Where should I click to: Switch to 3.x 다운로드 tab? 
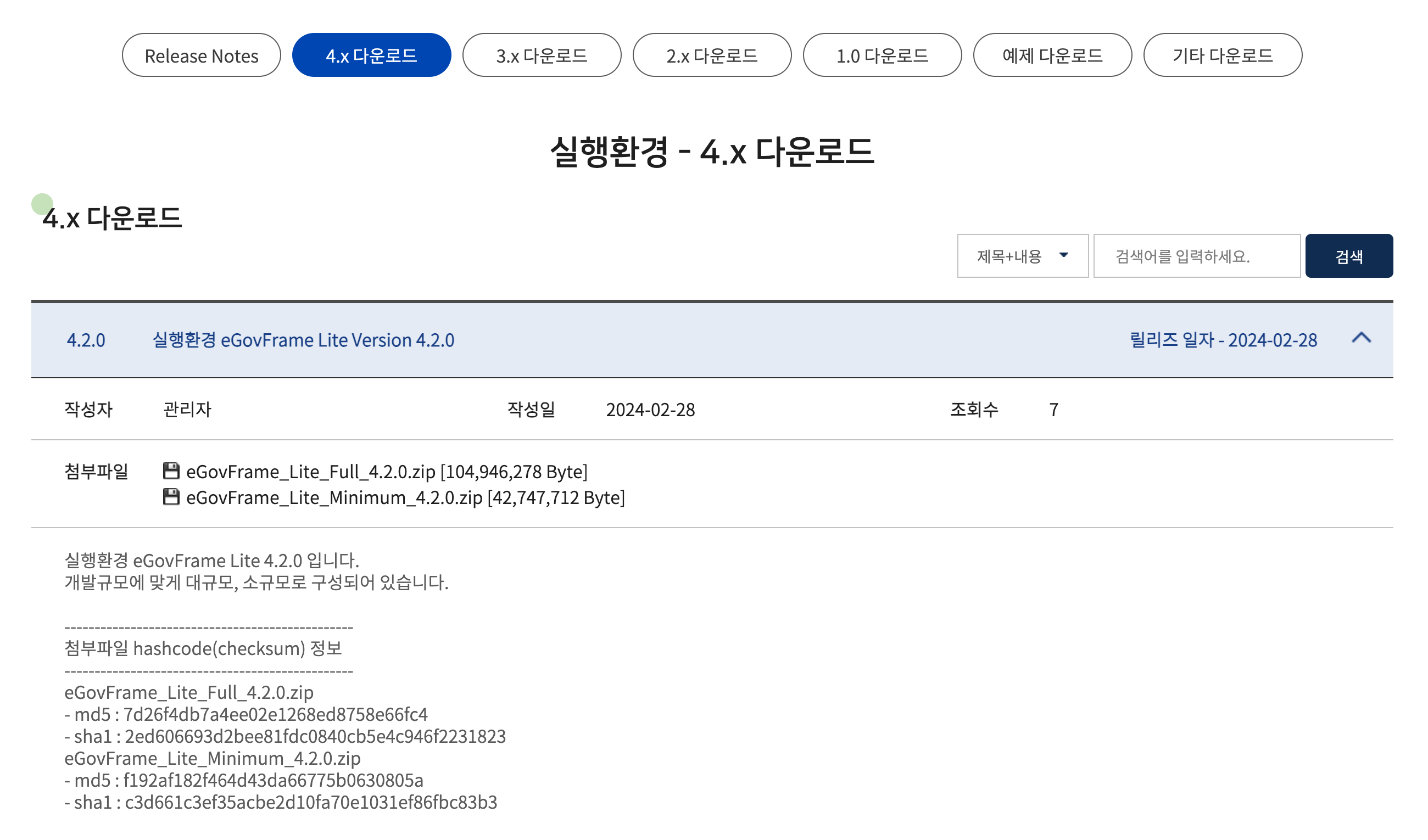point(541,55)
